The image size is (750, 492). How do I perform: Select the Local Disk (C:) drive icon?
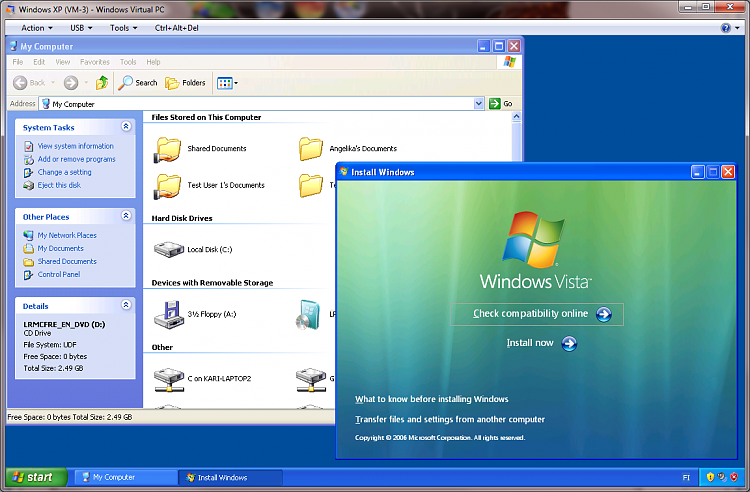(169, 249)
